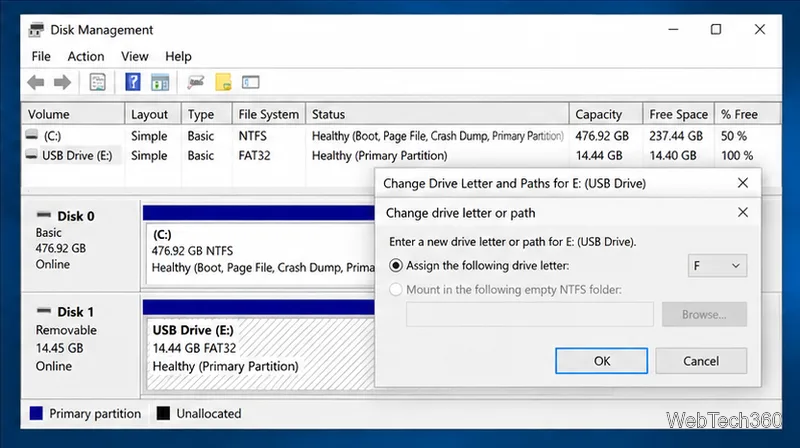
Task: Click the Cancel button
Action: pyautogui.click(x=701, y=361)
